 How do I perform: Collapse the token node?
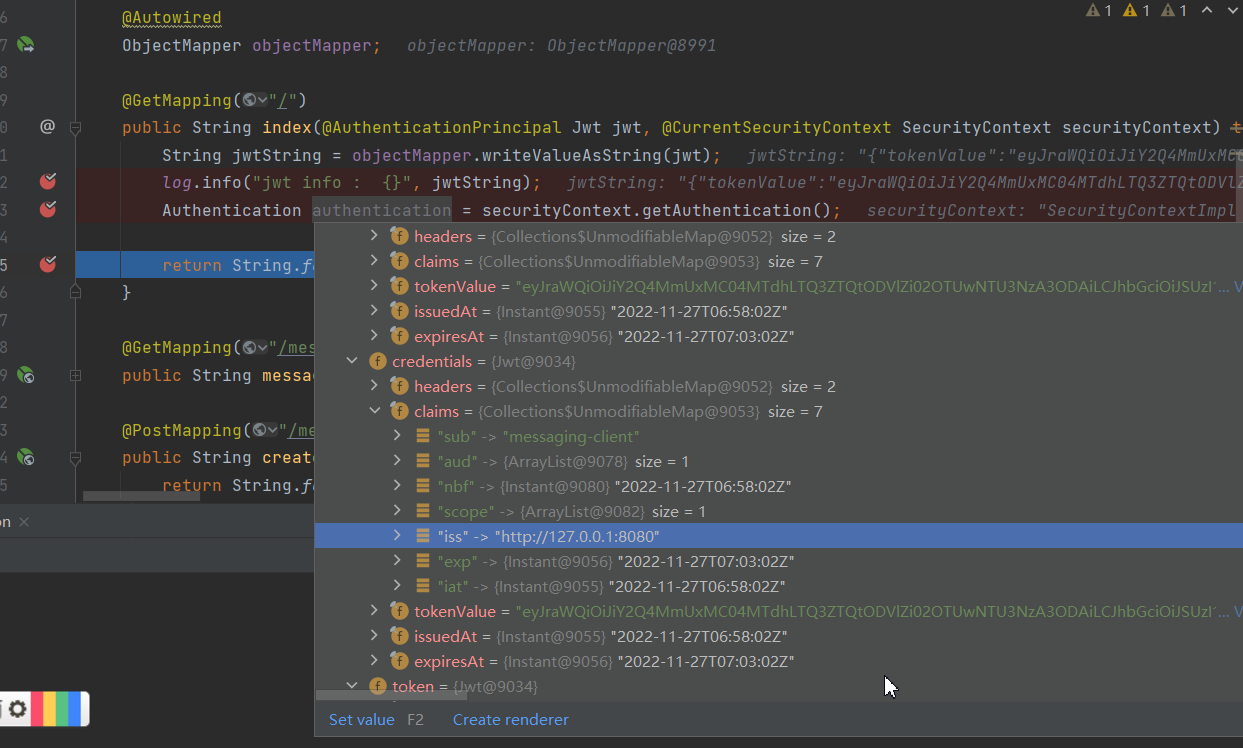pyautogui.click(x=352, y=686)
